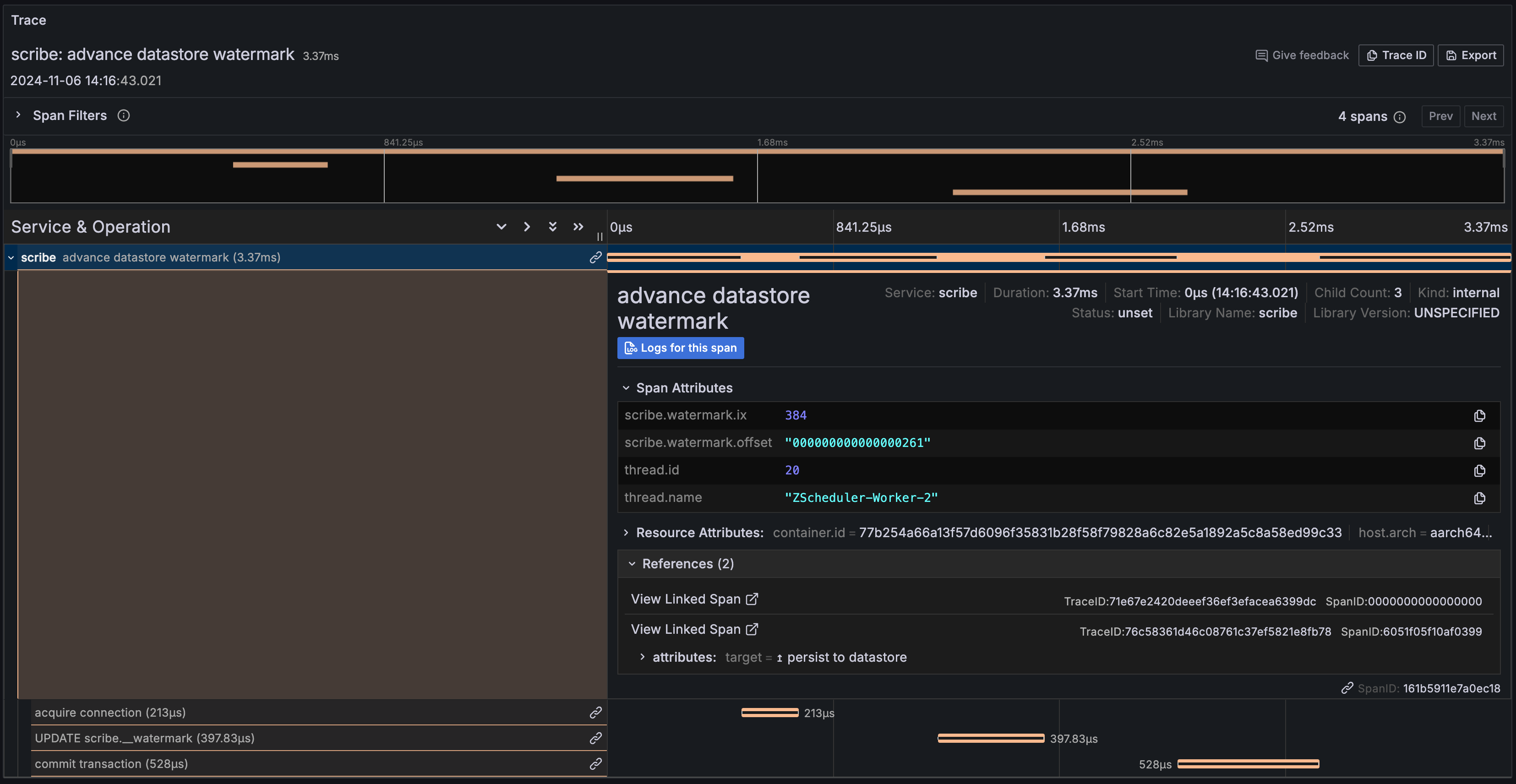1516x784 pixels.
Task: Copy scribe.watermark.offset value icon
Action: point(1479,443)
